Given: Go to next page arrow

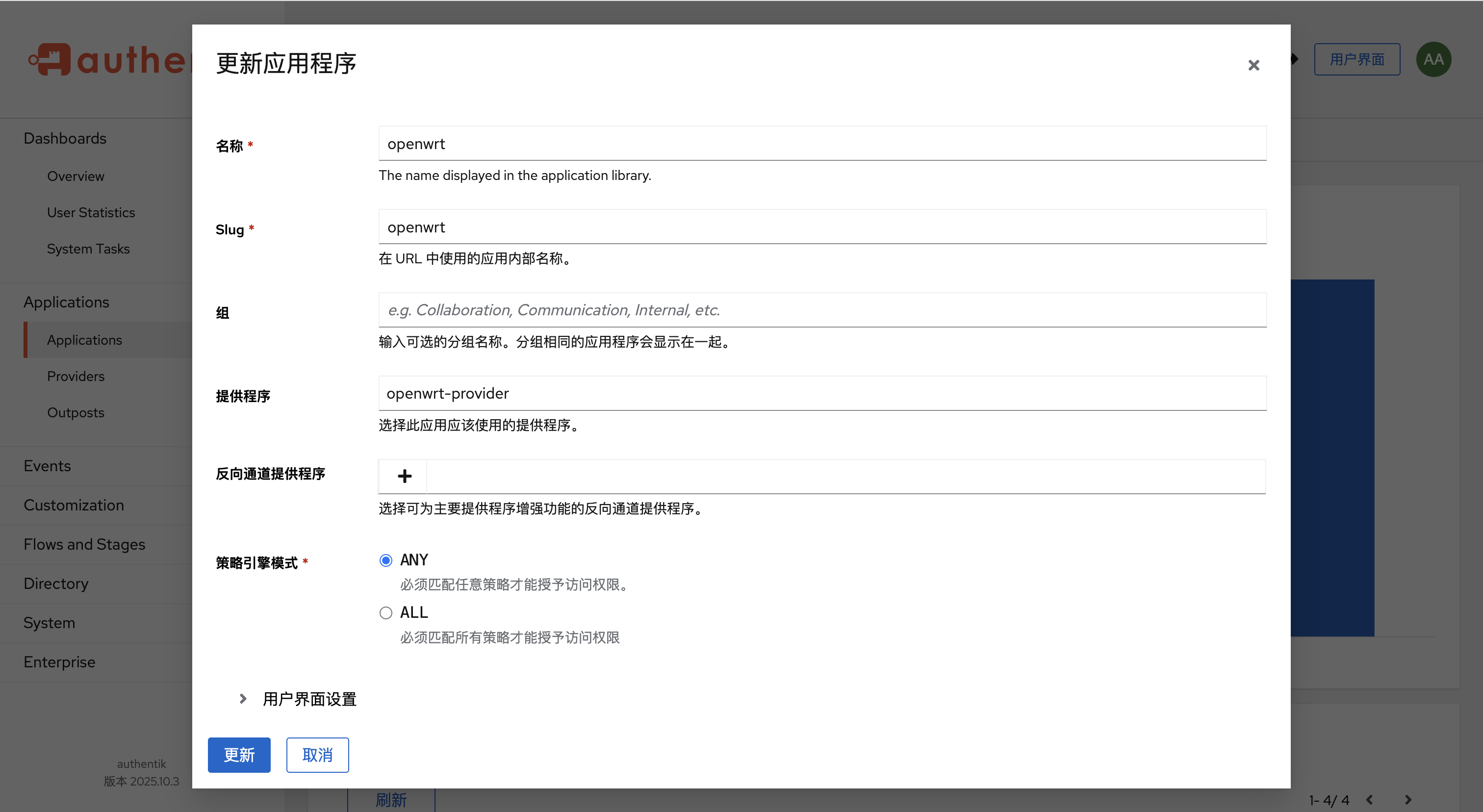Looking at the screenshot, I should (1407, 799).
